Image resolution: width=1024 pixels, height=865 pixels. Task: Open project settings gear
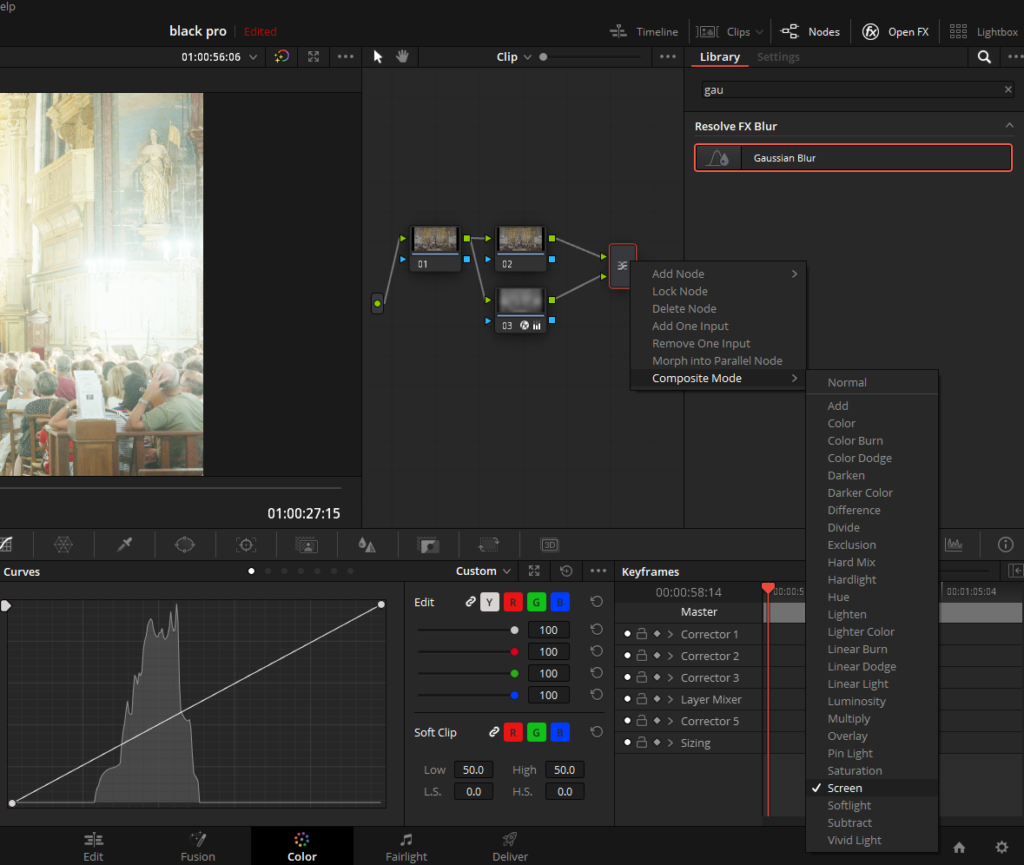click(x=1002, y=847)
